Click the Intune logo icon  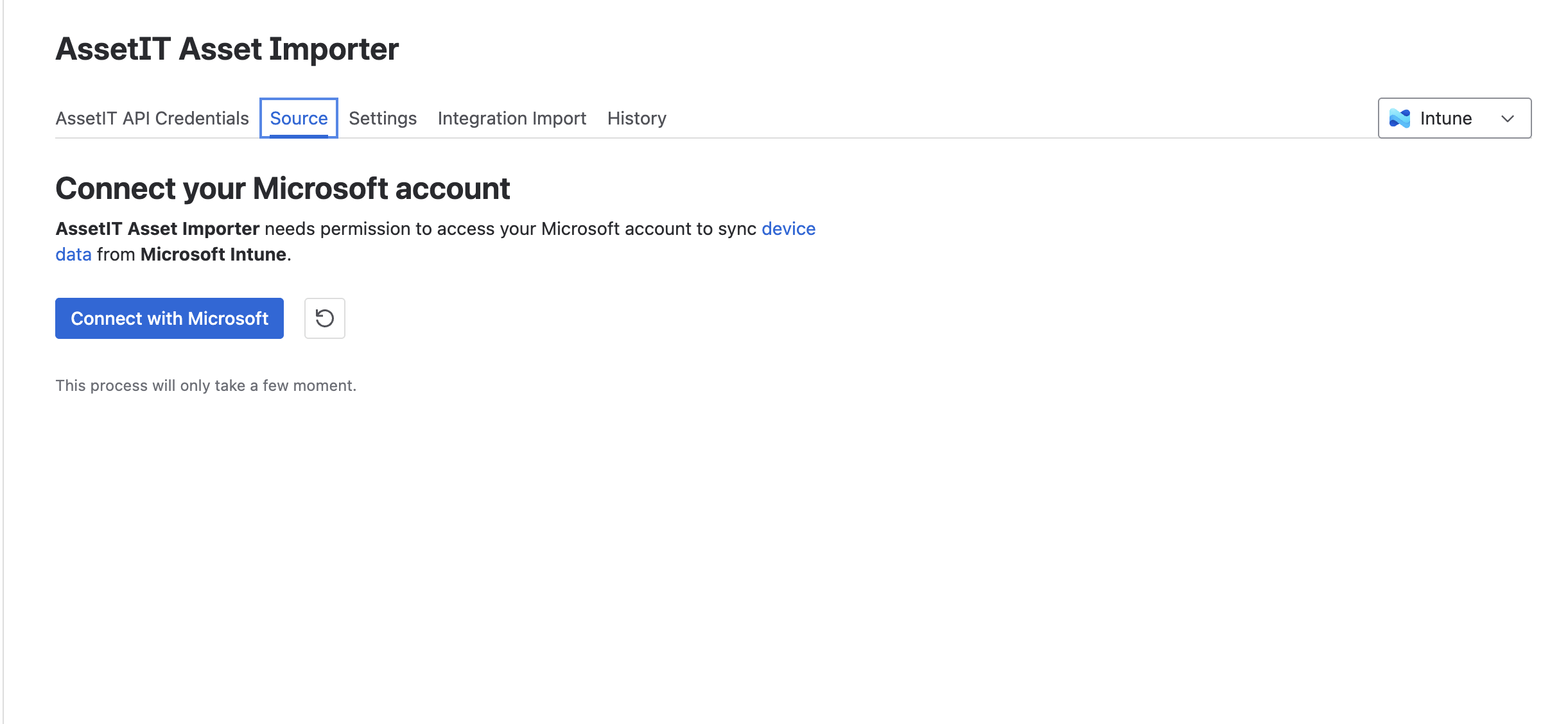point(1399,118)
